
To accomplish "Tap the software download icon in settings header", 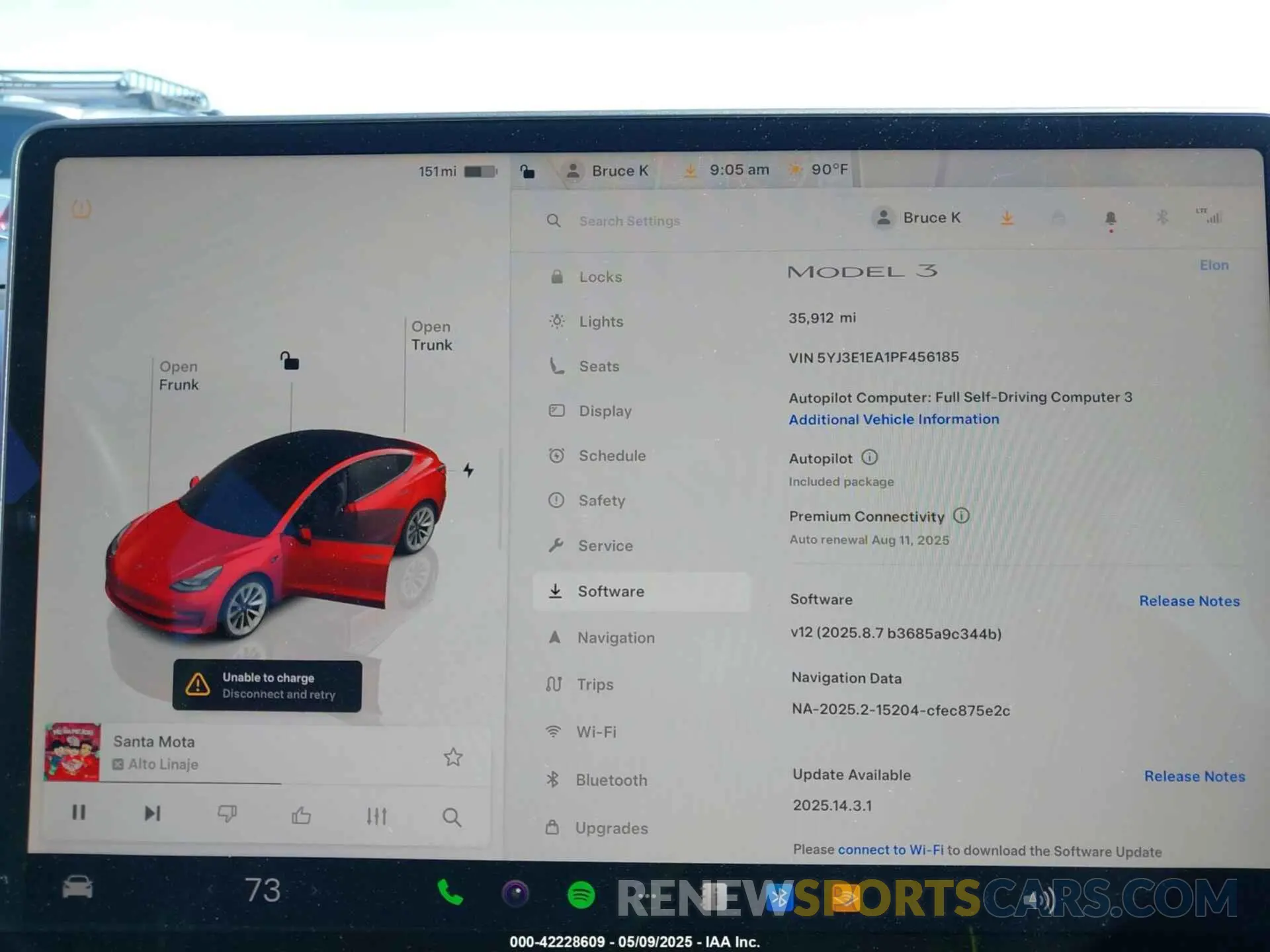I will pos(1007,218).
